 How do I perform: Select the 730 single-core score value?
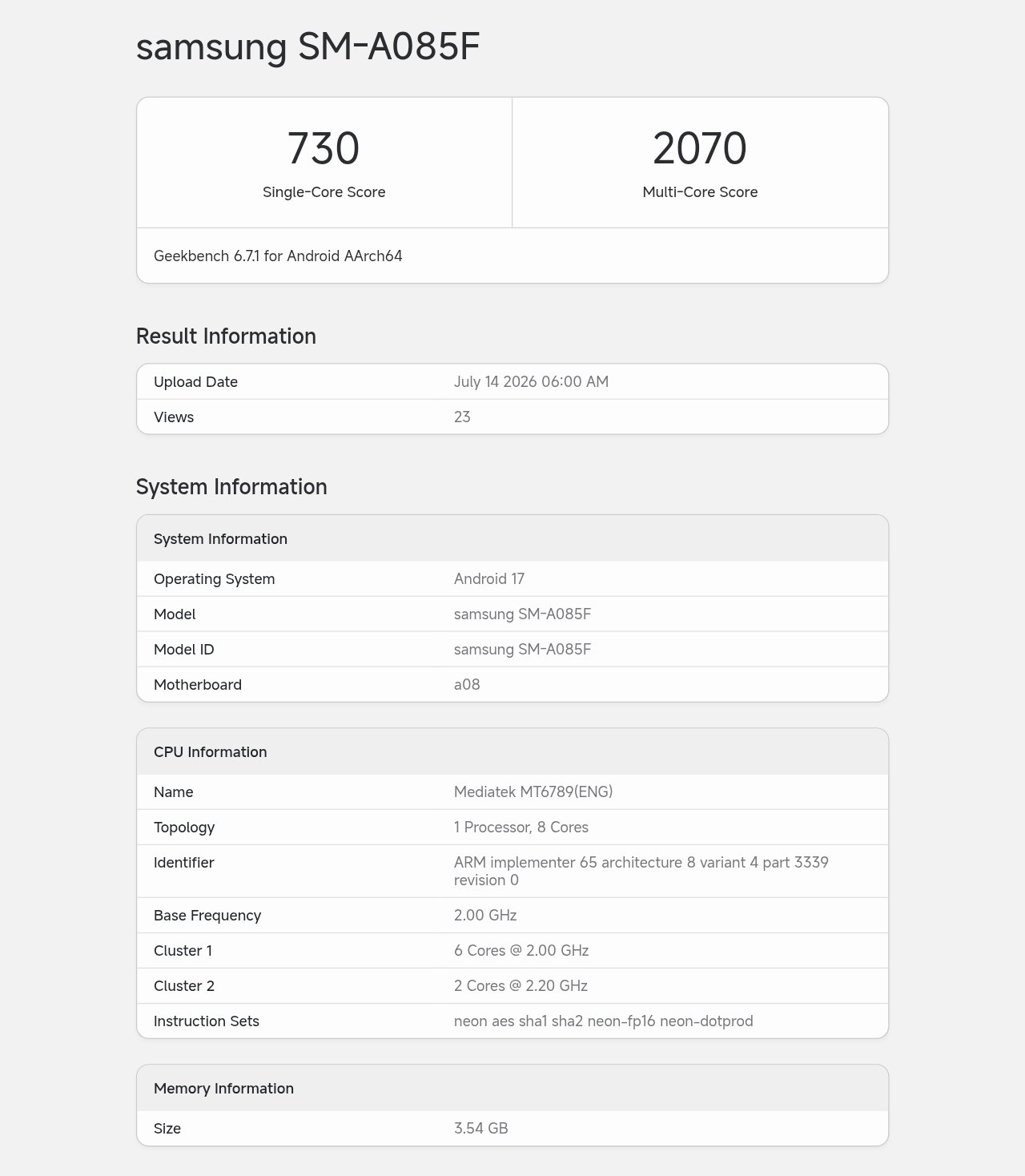(x=324, y=148)
